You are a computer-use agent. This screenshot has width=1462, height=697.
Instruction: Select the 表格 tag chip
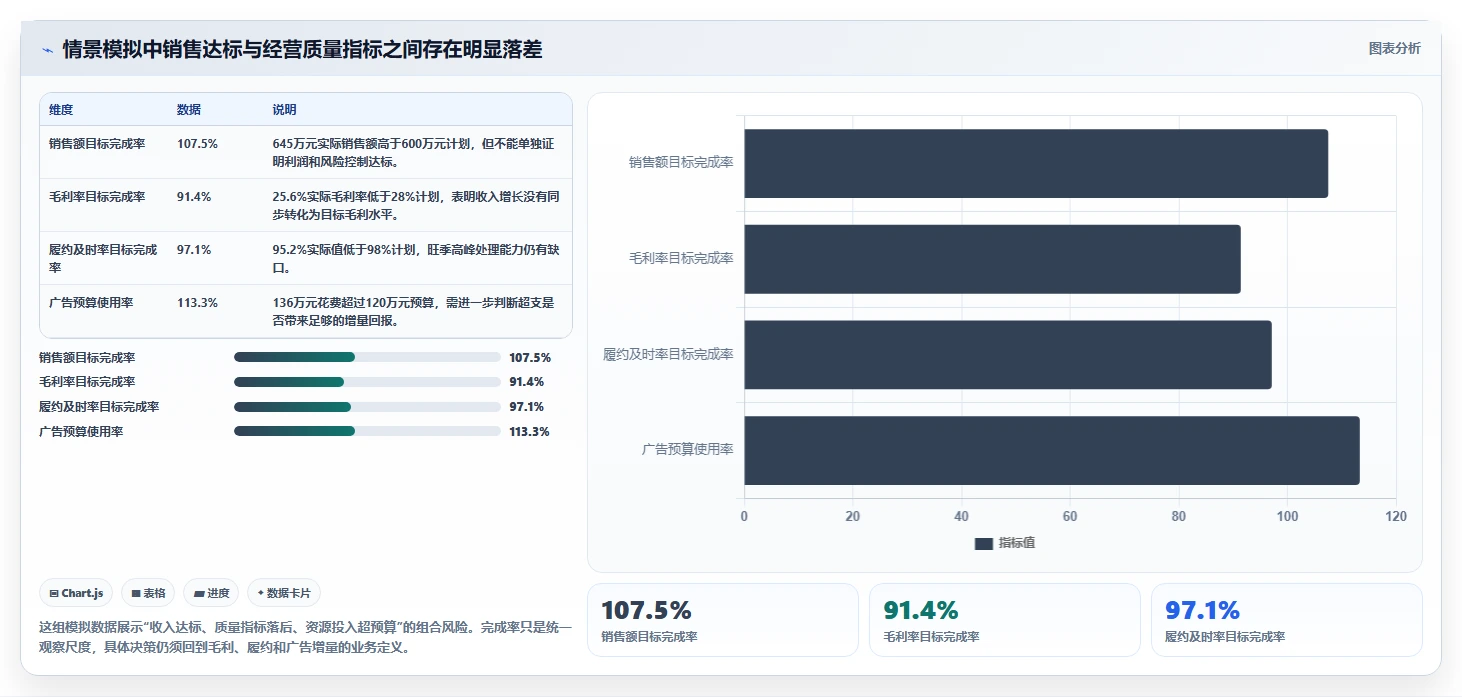tap(148, 593)
